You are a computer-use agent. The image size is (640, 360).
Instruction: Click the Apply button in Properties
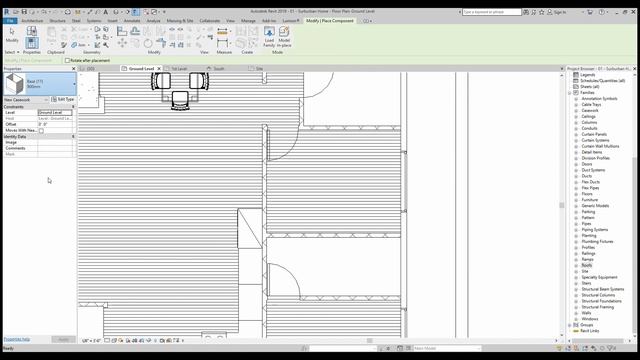(64, 340)
